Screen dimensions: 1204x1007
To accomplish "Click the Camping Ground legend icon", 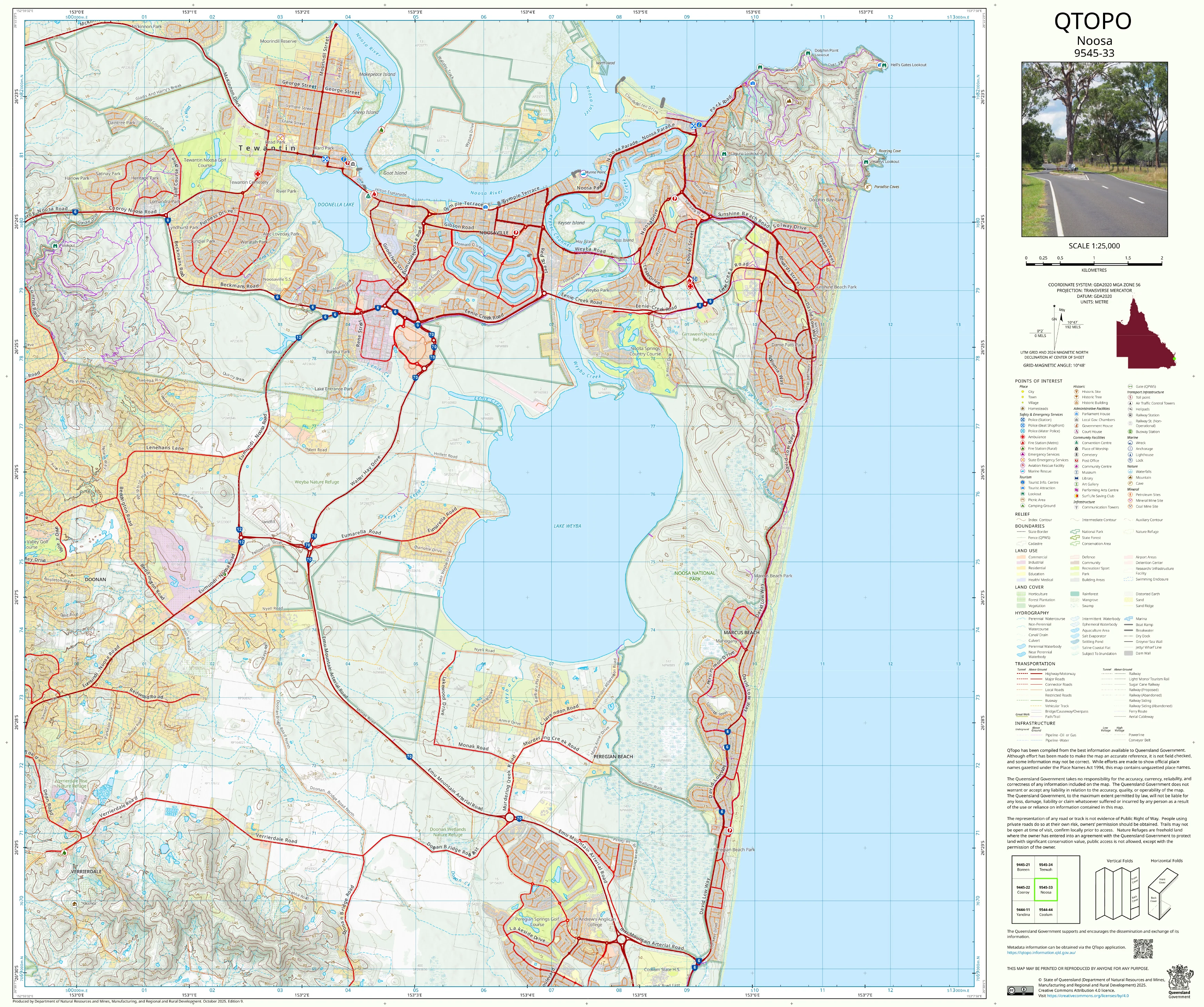I will point(1022,505).
